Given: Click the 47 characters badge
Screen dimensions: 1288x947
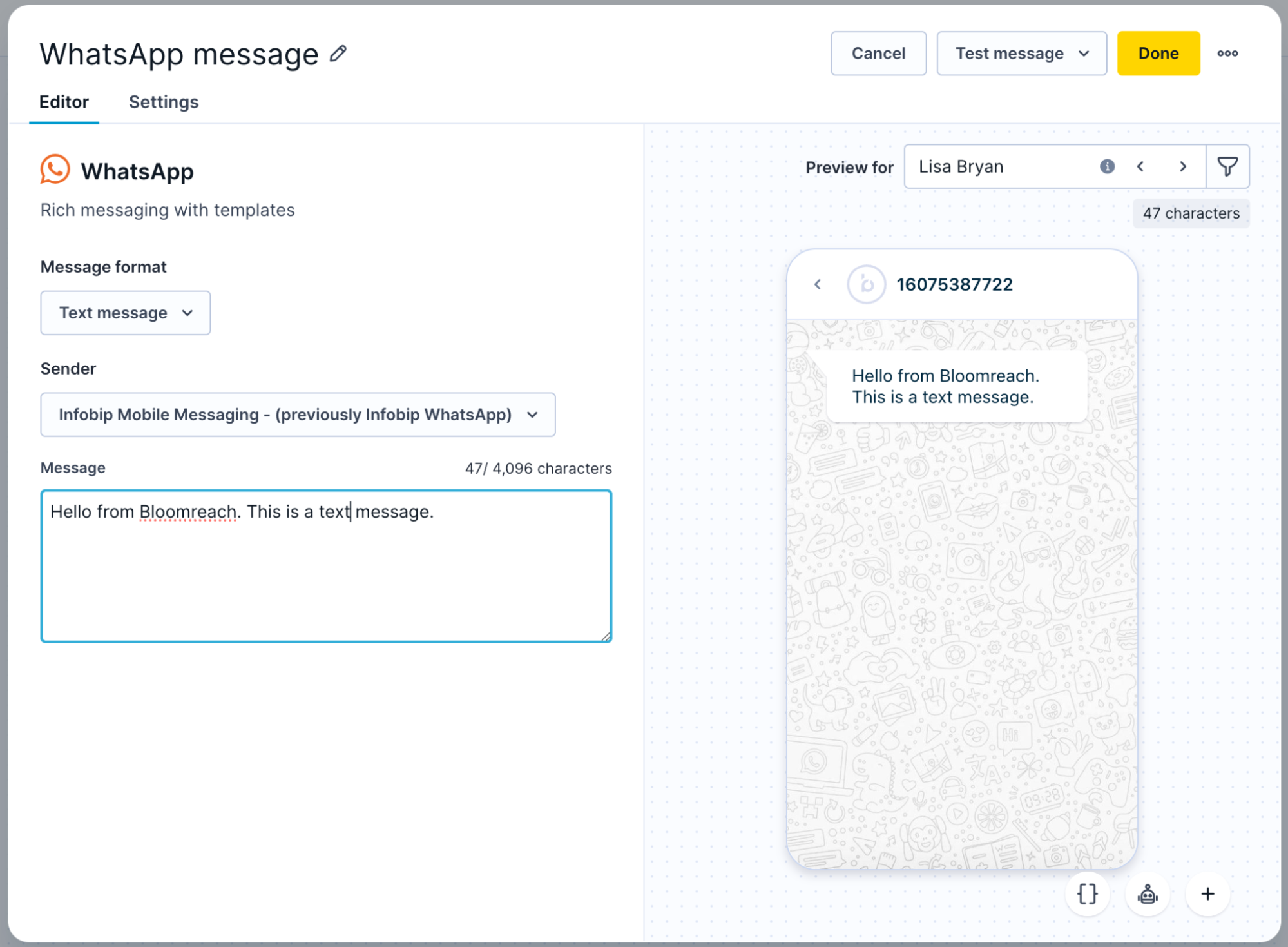Looking at the screenshot, I should [x=1191, y=213].
